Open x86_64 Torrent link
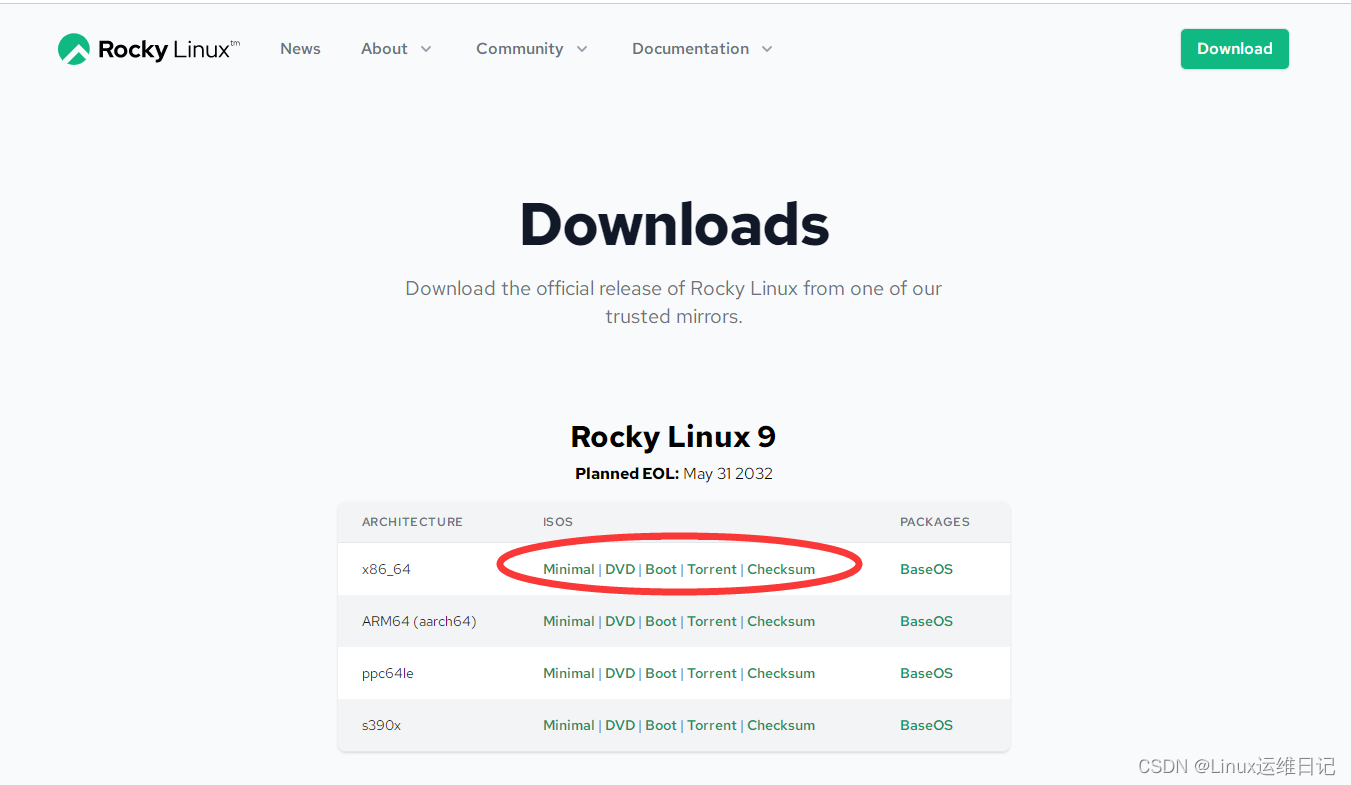 (x=712, y=569)
